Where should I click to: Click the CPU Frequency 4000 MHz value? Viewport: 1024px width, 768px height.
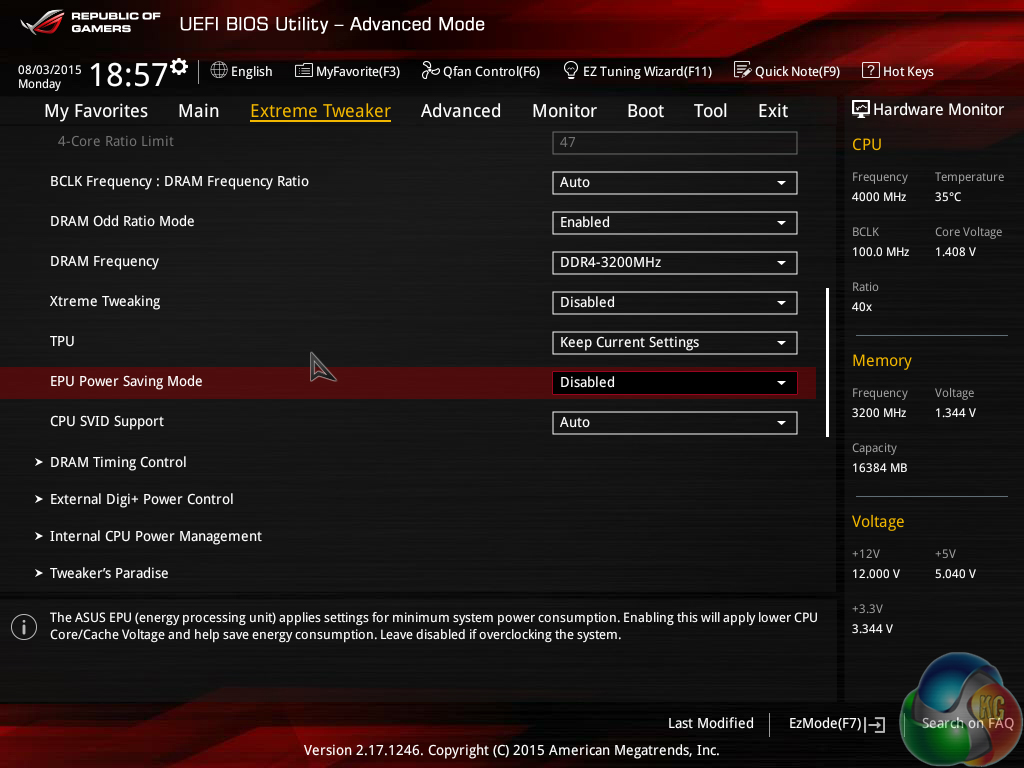(x=878, y=197)
